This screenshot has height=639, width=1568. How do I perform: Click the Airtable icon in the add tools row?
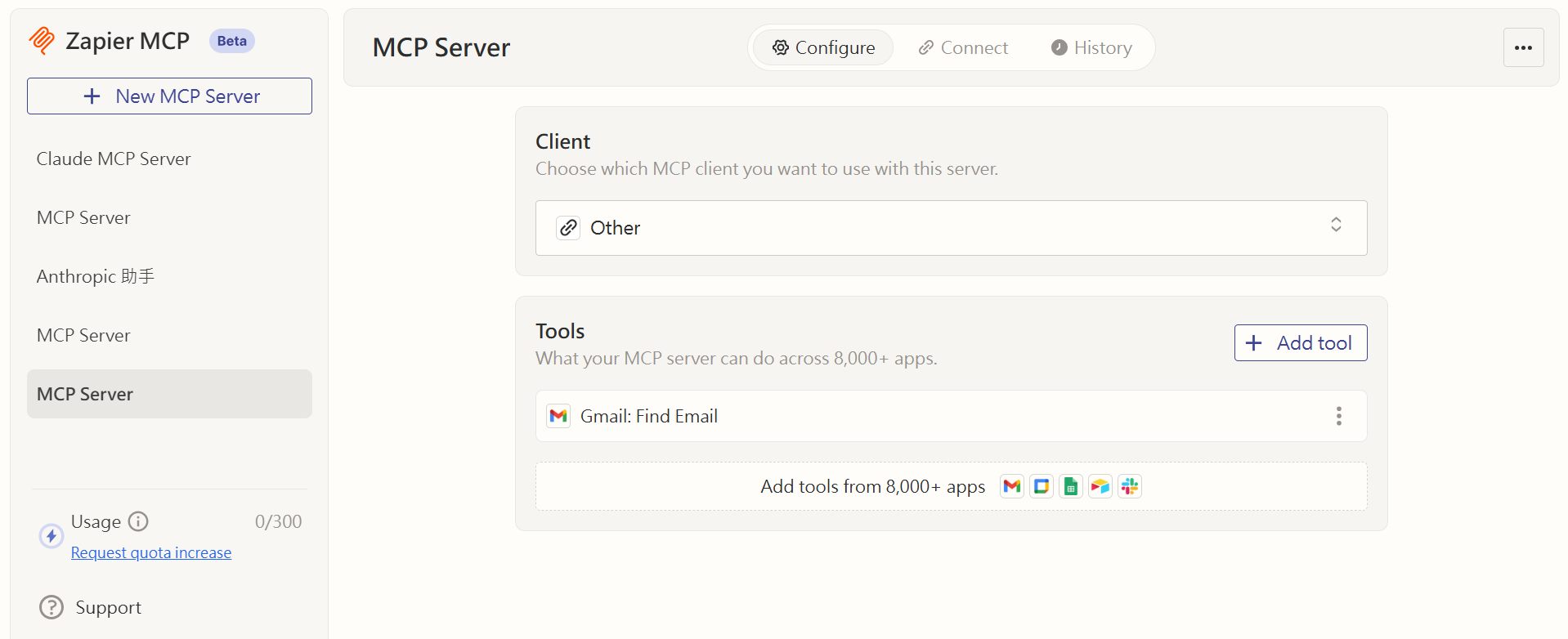[x=1100, y=486]
